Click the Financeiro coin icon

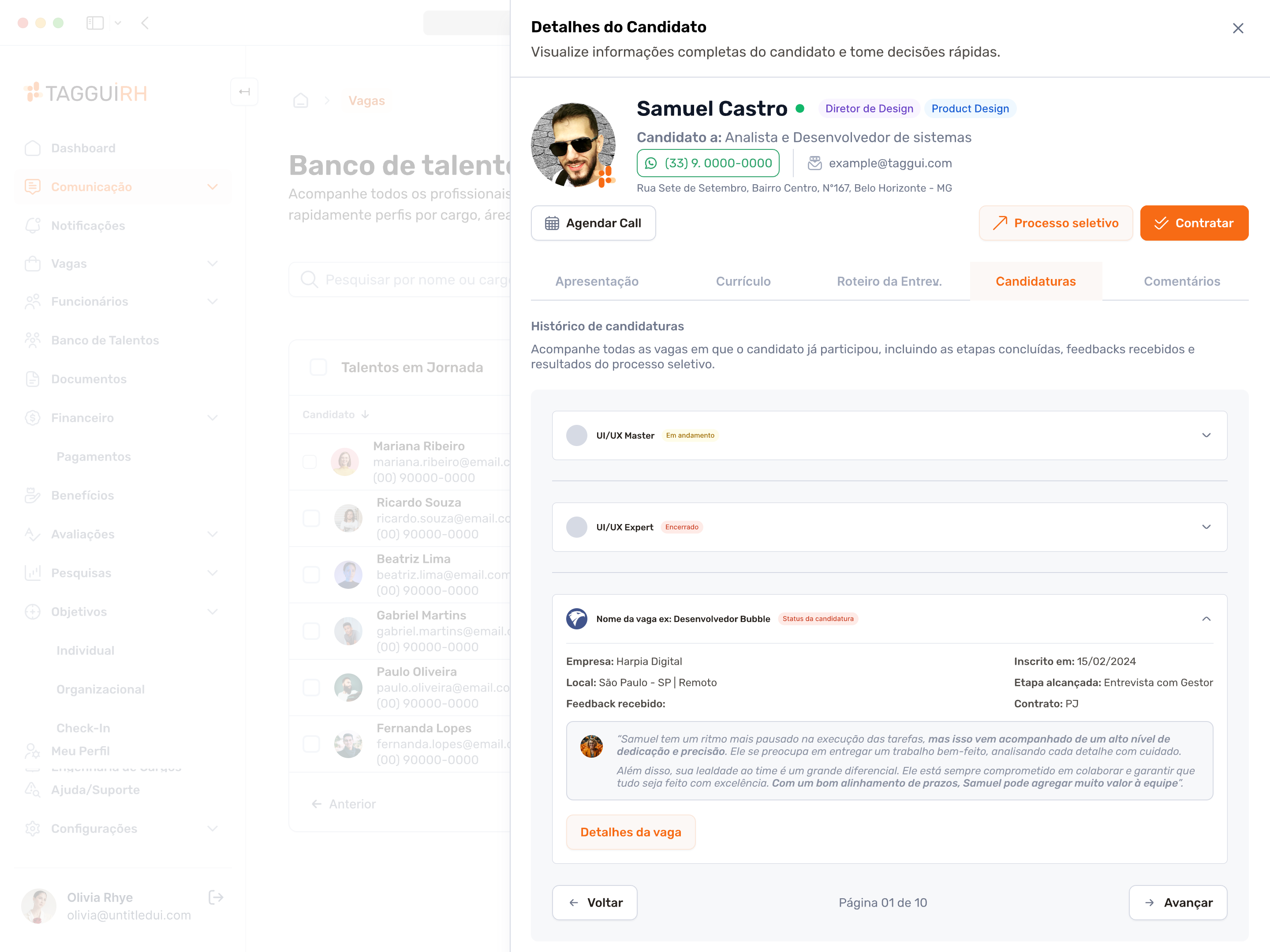pos(33,418)
